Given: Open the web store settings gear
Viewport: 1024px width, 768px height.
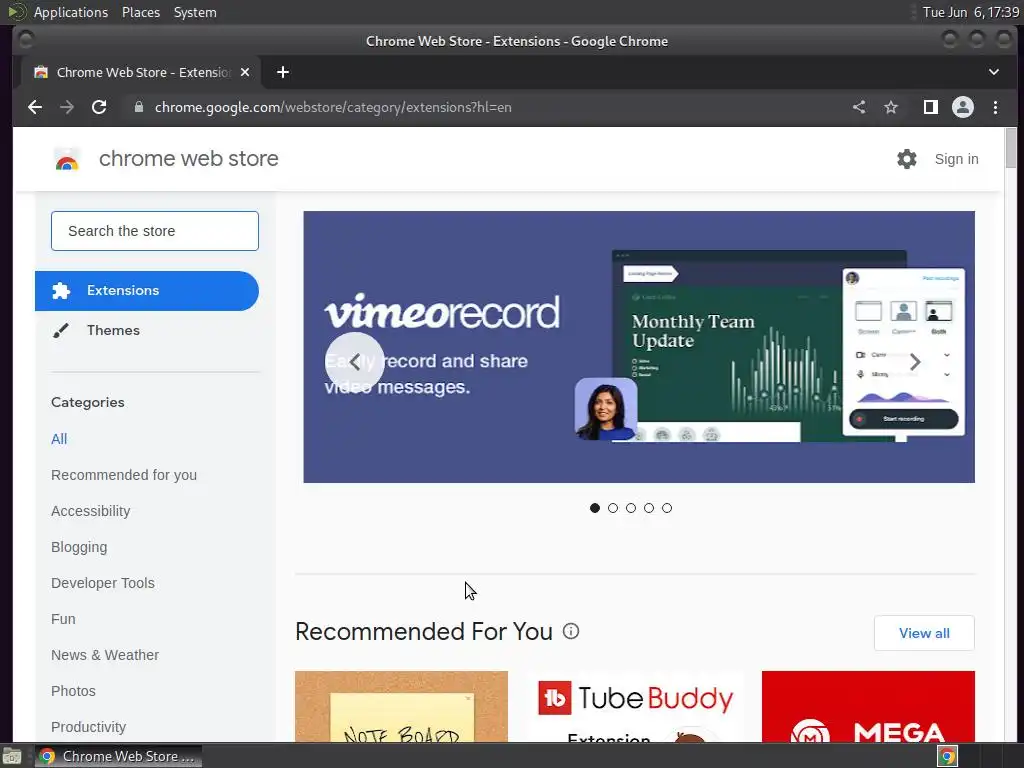Looking at the screenshot, I should pyautogui.click(x=906, y=159).
